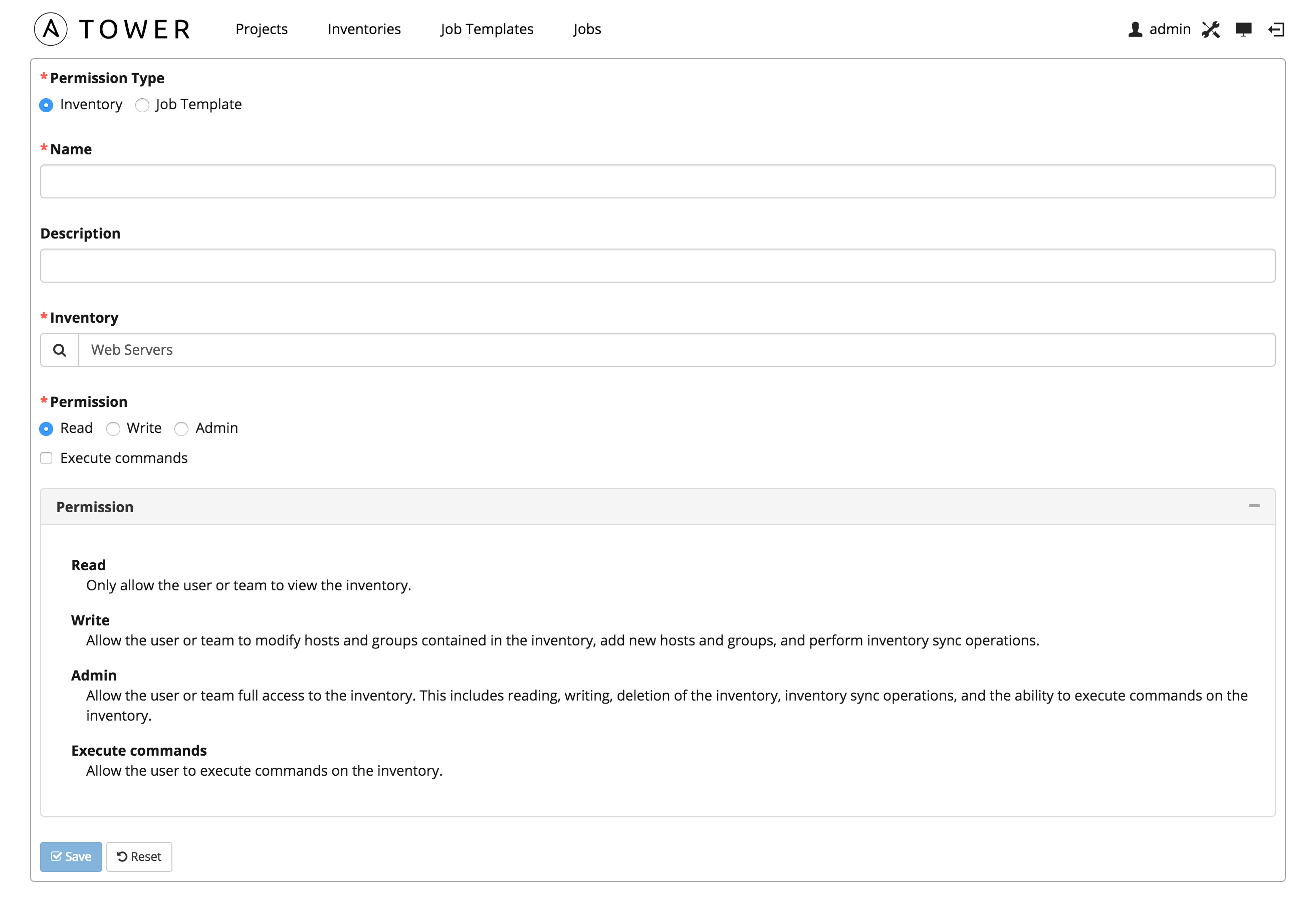Click the Permission panel header title
Image resolution: width=1316 pixels, height=897 pixels.
(x=95, y=508)
